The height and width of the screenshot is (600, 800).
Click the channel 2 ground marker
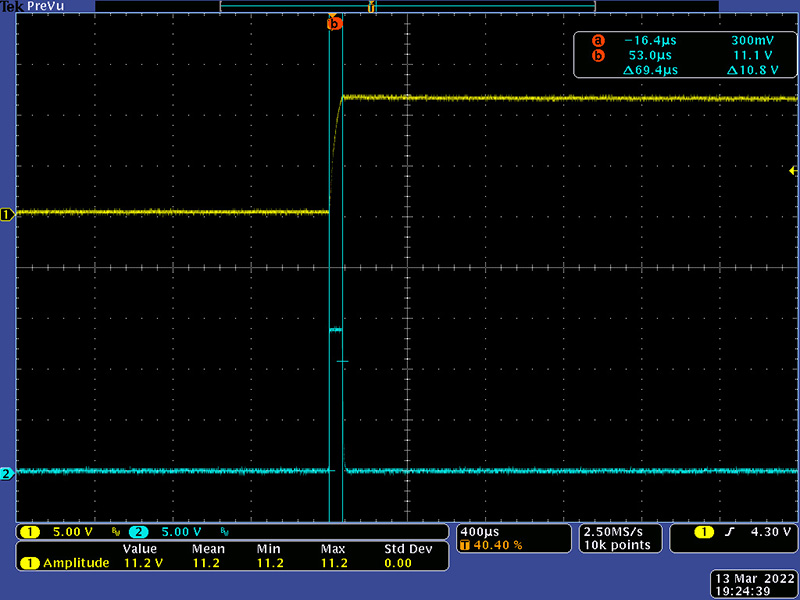tap(7, 473)
